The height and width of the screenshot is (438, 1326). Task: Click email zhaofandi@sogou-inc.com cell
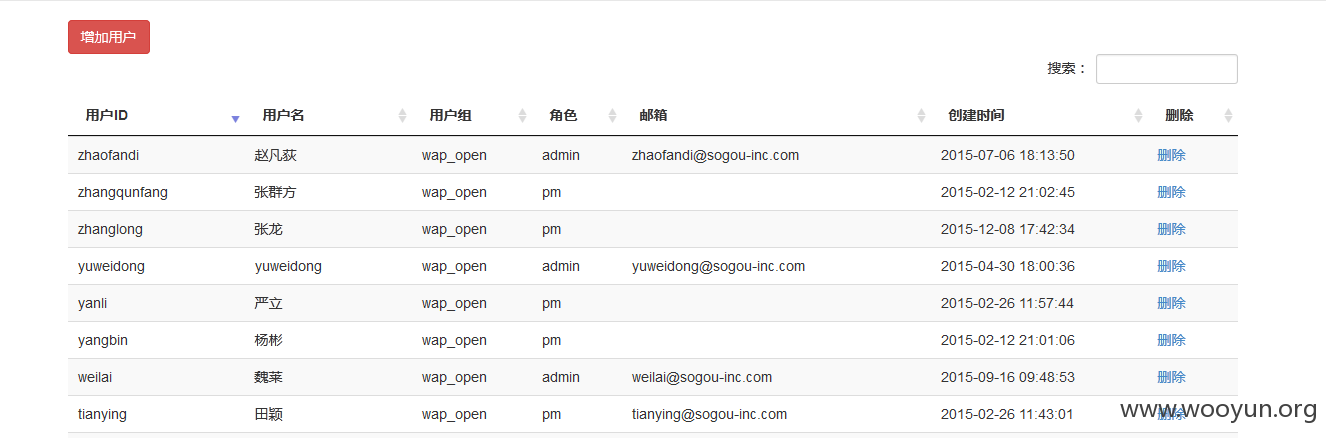click(x=715, y=155)
